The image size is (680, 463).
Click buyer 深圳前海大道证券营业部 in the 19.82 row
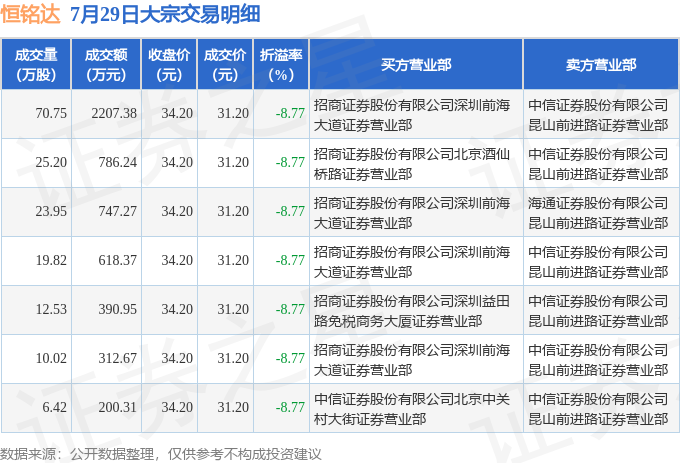412,262
